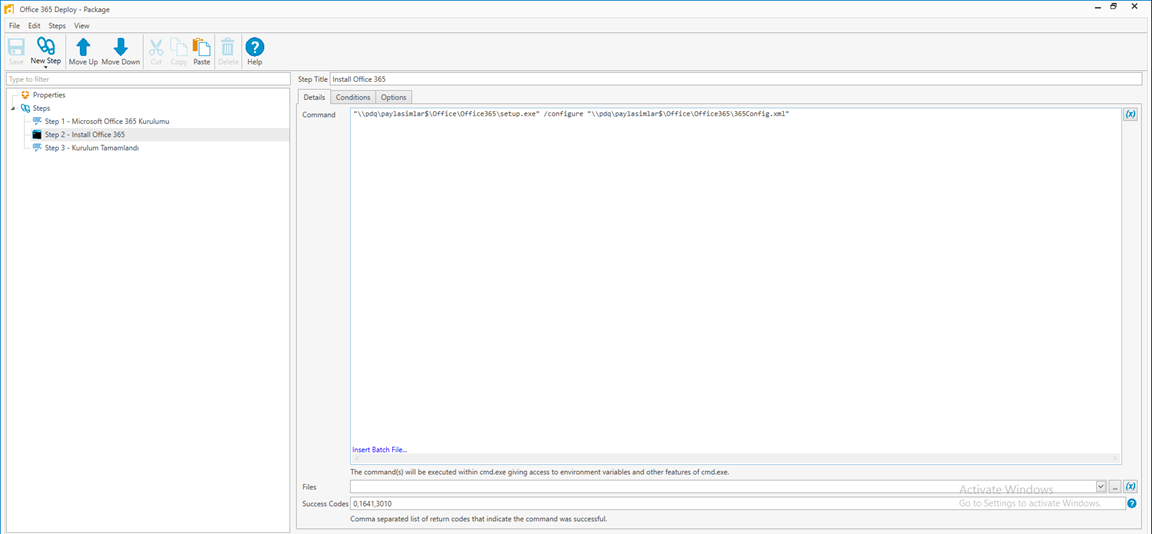
Task: Open the View menu
Action: pyautogui.click(x=82, y=26)
